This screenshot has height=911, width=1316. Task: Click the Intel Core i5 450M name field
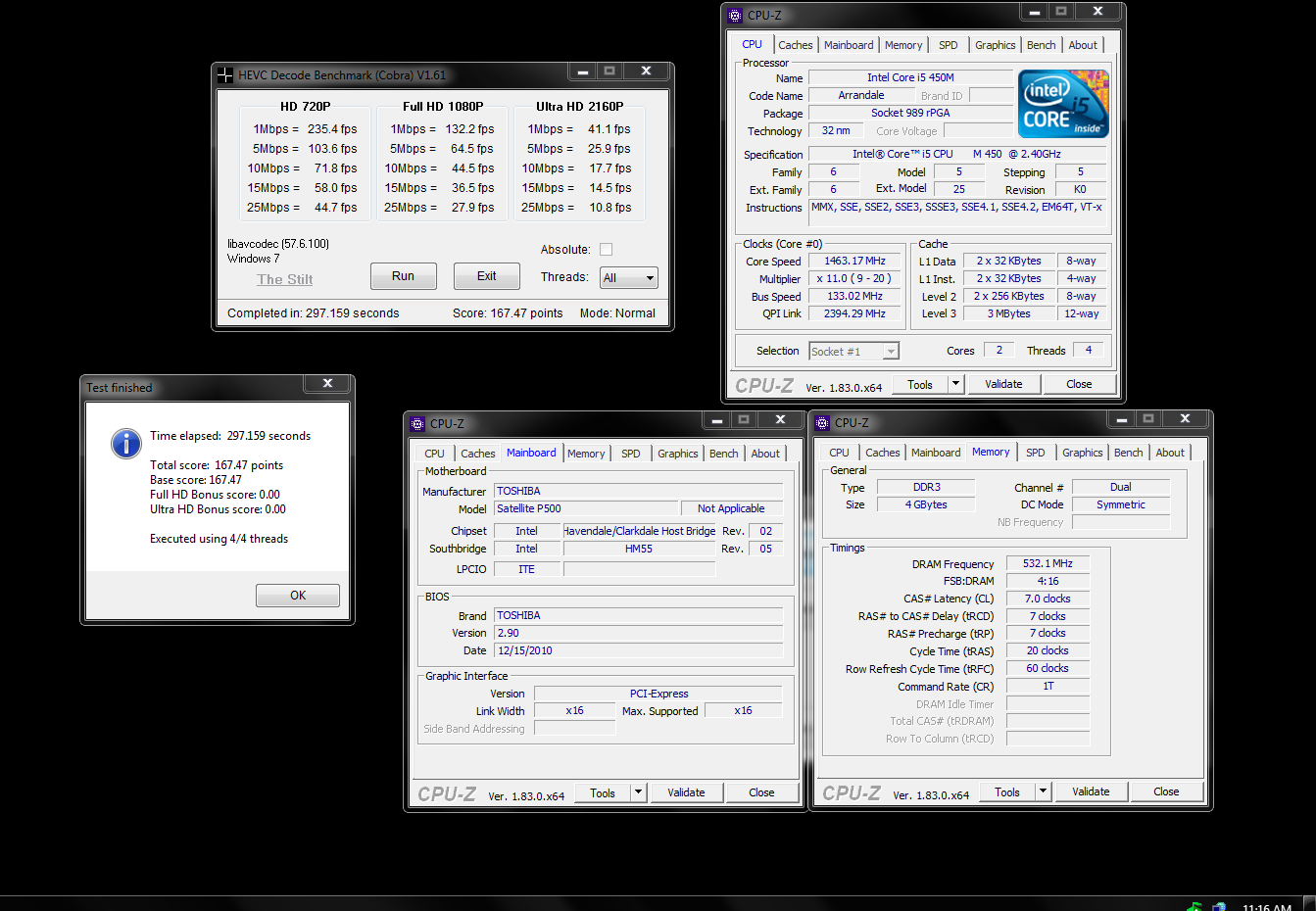click(x=910, y=77)
